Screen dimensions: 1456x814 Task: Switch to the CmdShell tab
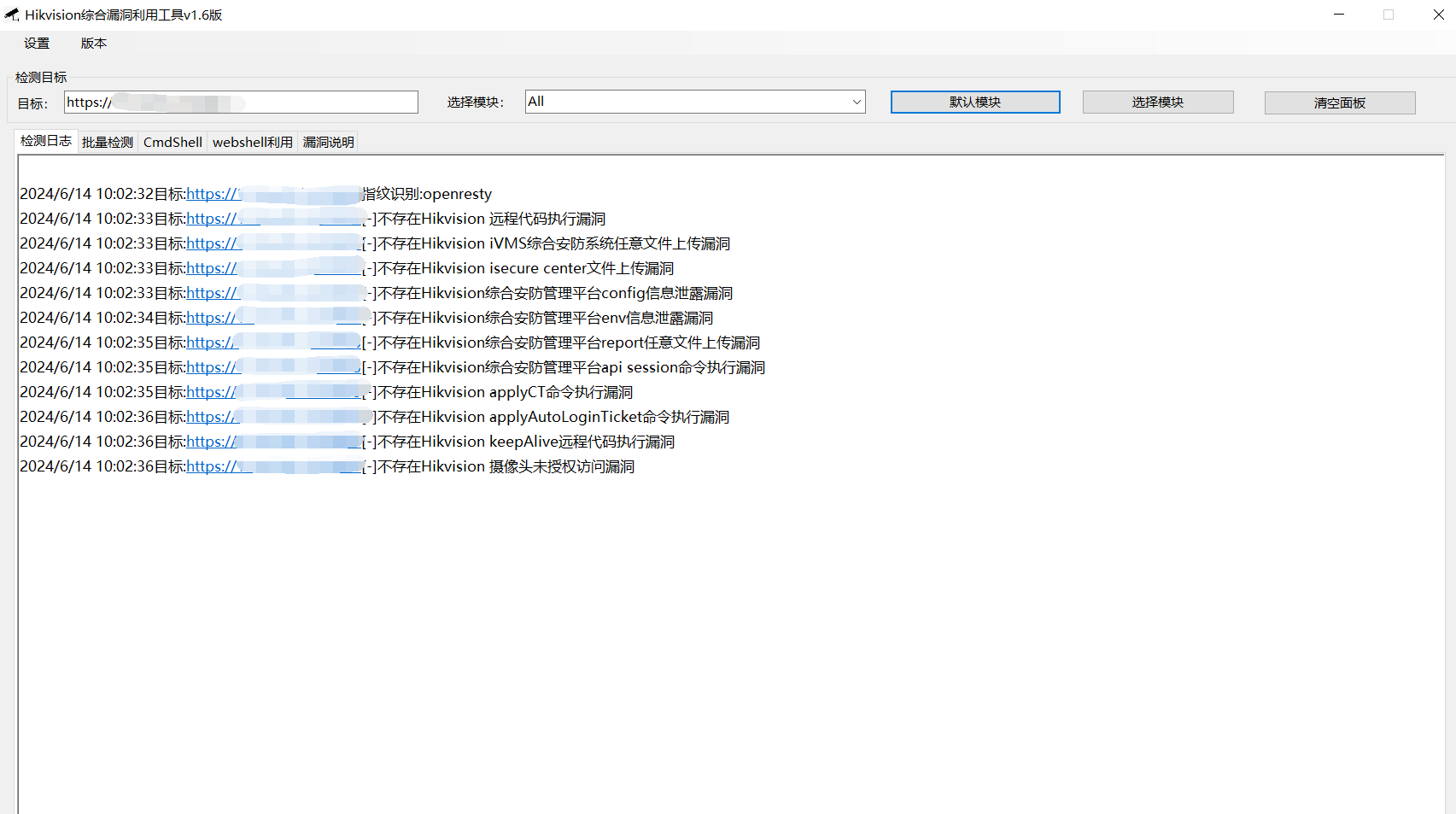172,143
